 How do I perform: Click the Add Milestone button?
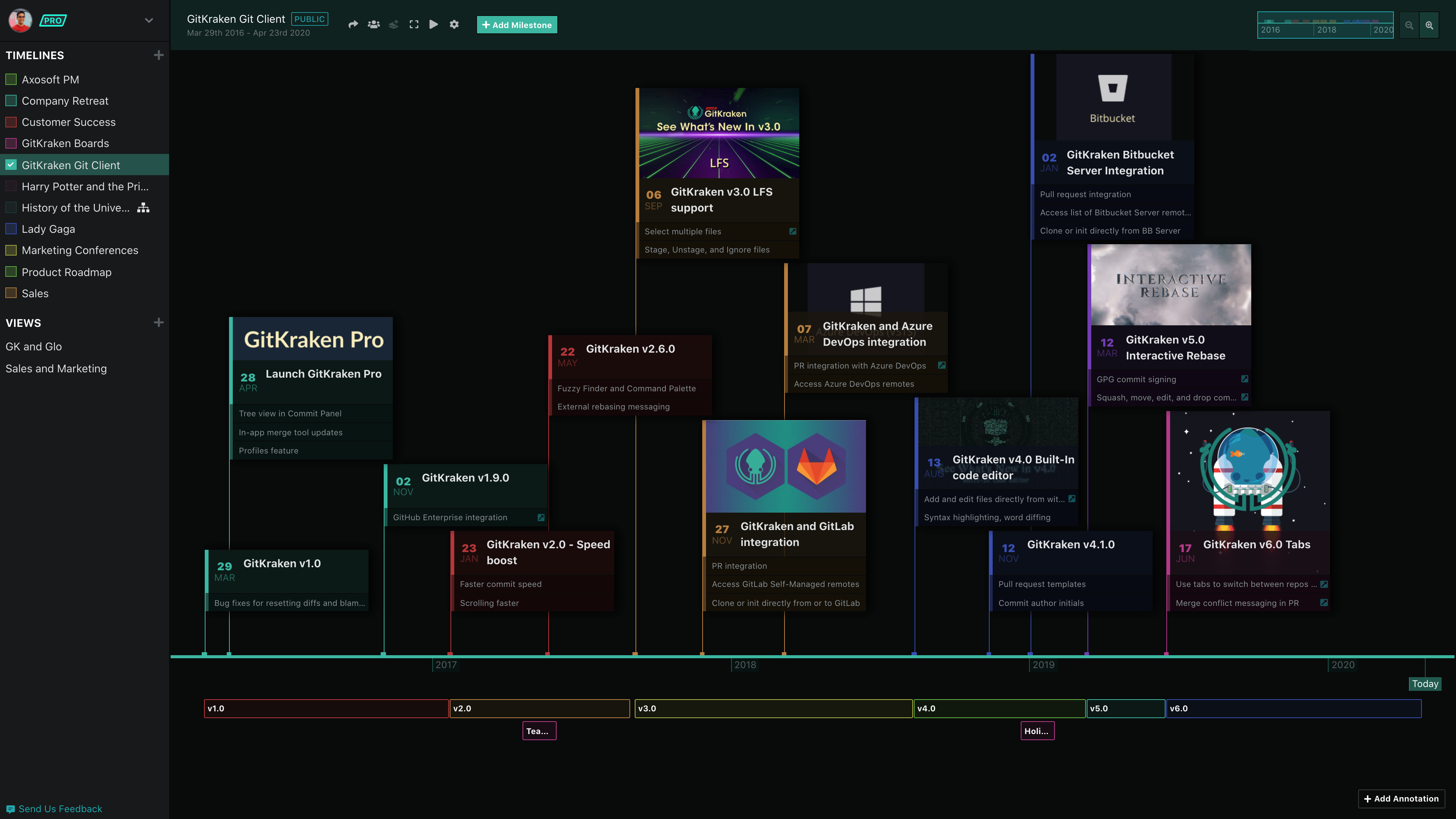[x=516, y=25]
